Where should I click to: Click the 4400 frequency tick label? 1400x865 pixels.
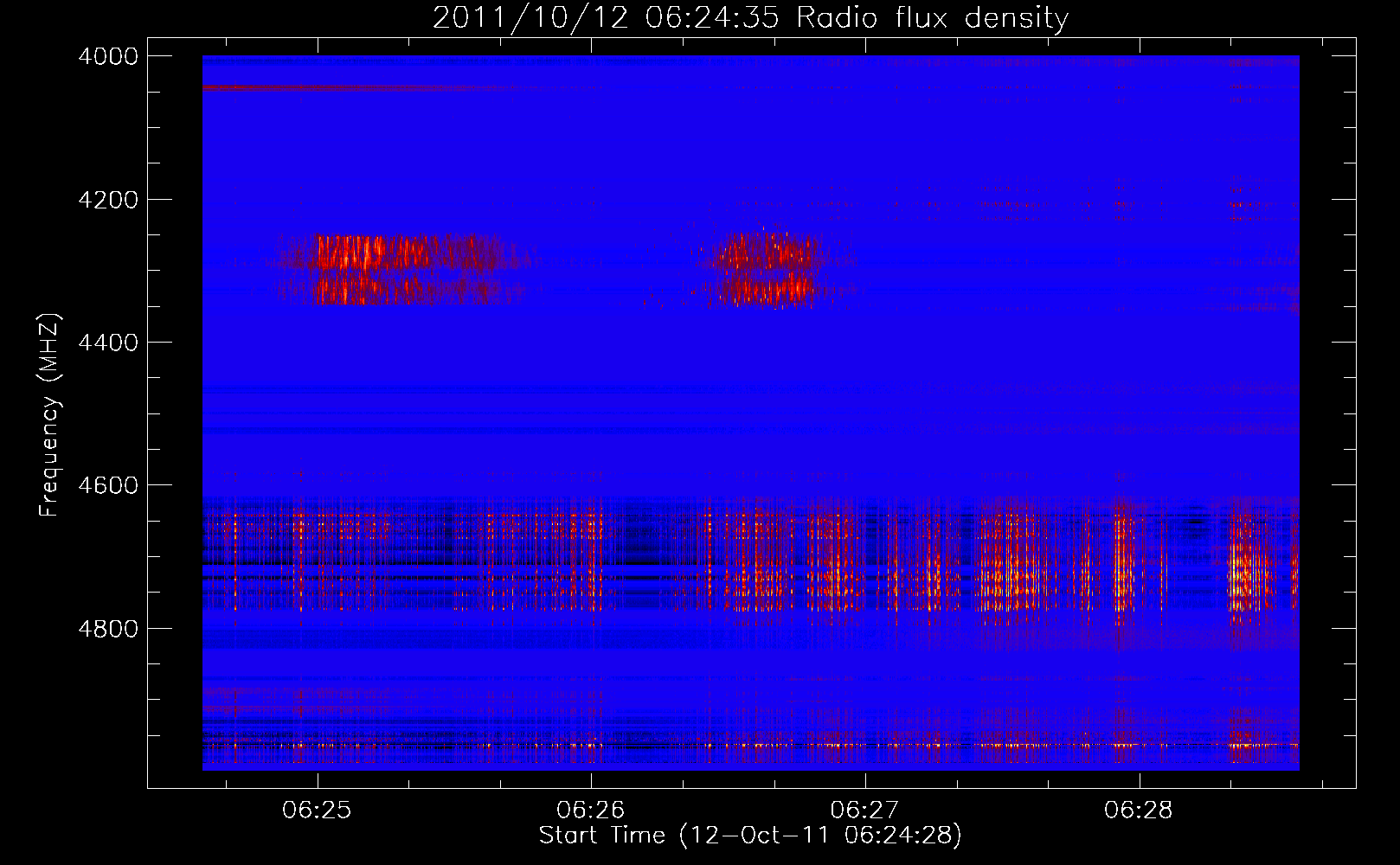click(108, 343)
